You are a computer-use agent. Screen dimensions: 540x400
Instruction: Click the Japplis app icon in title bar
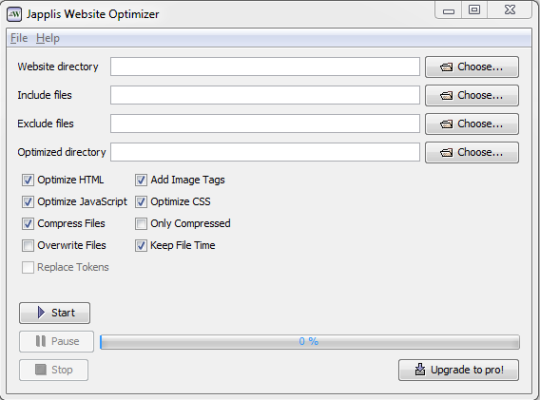[x=14, y=14]
